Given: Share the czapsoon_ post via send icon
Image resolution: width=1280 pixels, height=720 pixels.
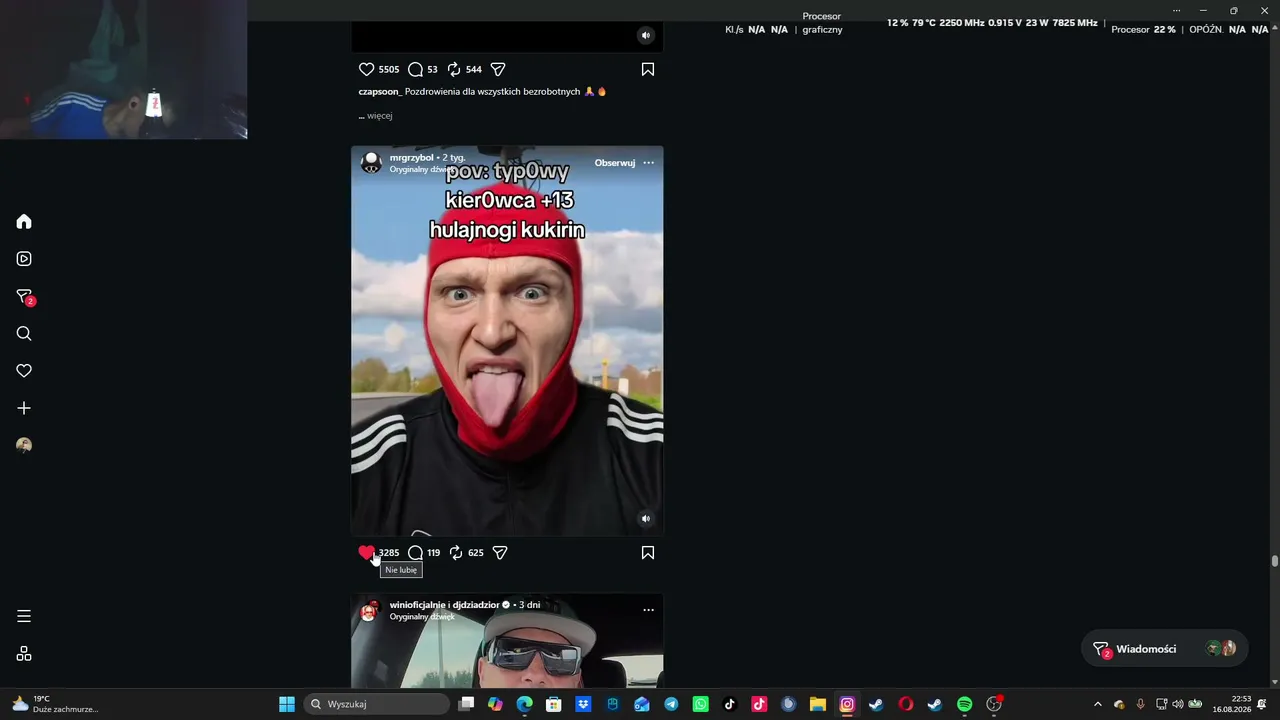Looking at the screenshot, I should pos(498,69).
